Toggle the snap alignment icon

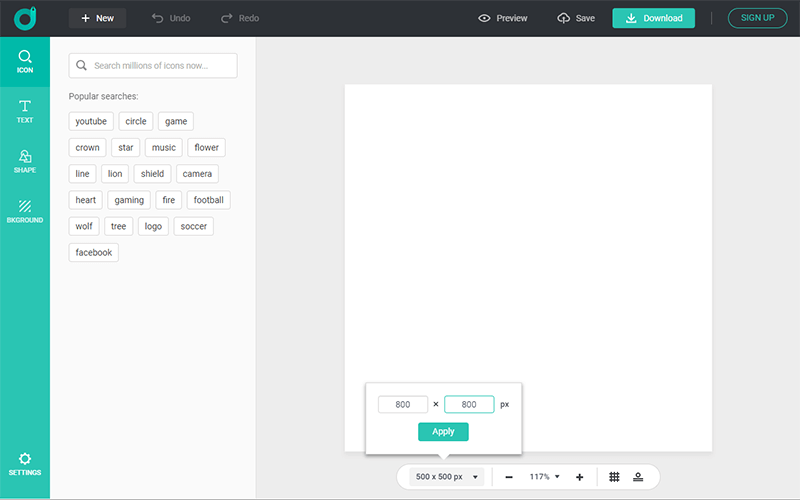(638, 477)
